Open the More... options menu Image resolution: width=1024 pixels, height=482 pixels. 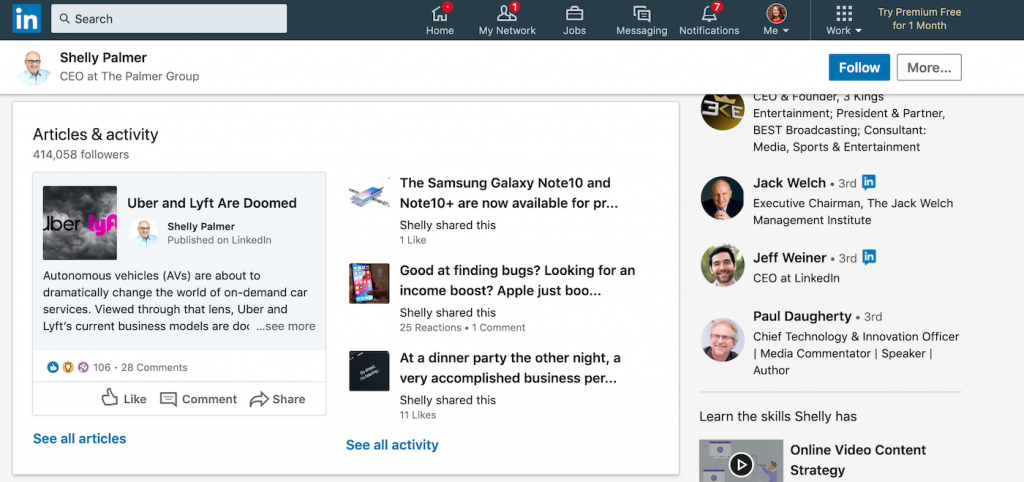pyautogui.click(x=929, y=67)
